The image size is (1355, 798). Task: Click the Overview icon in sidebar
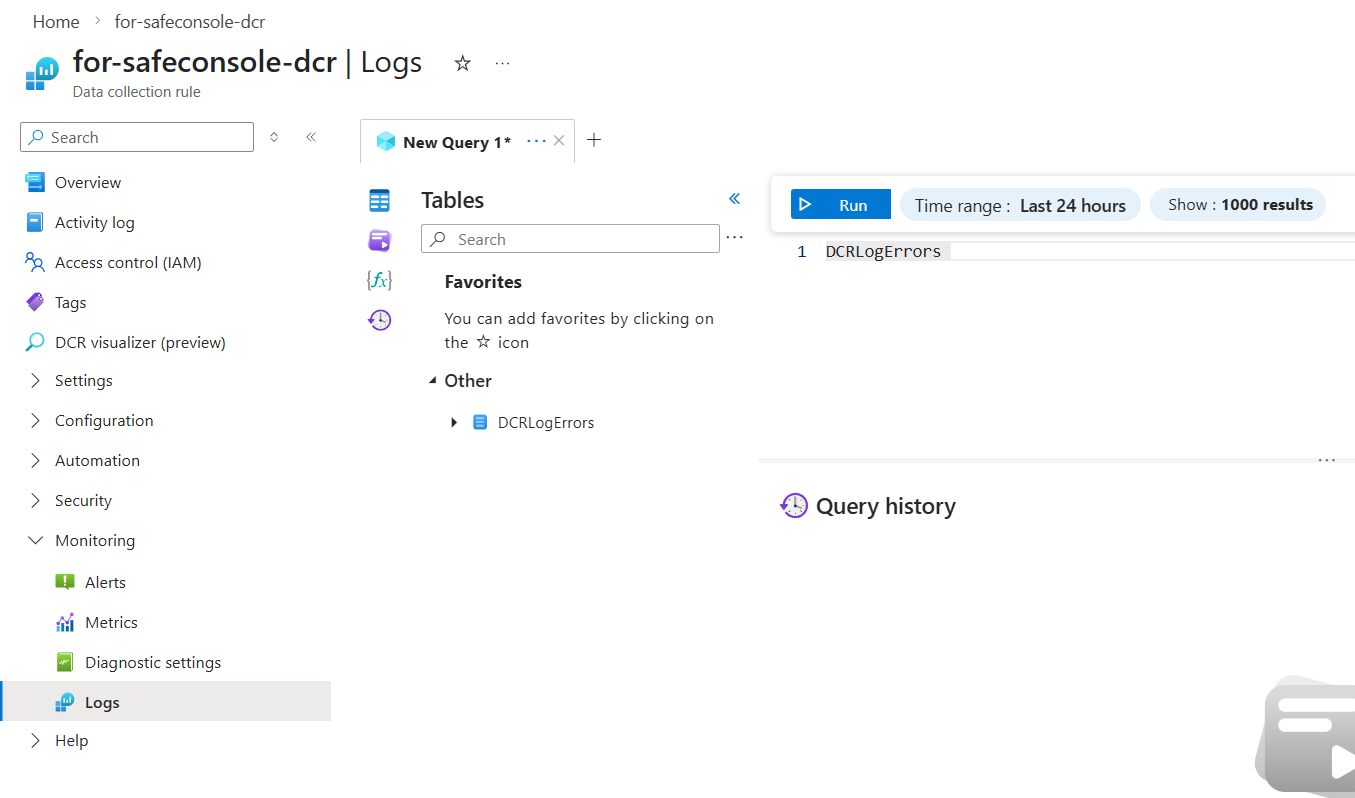(35, 182)
